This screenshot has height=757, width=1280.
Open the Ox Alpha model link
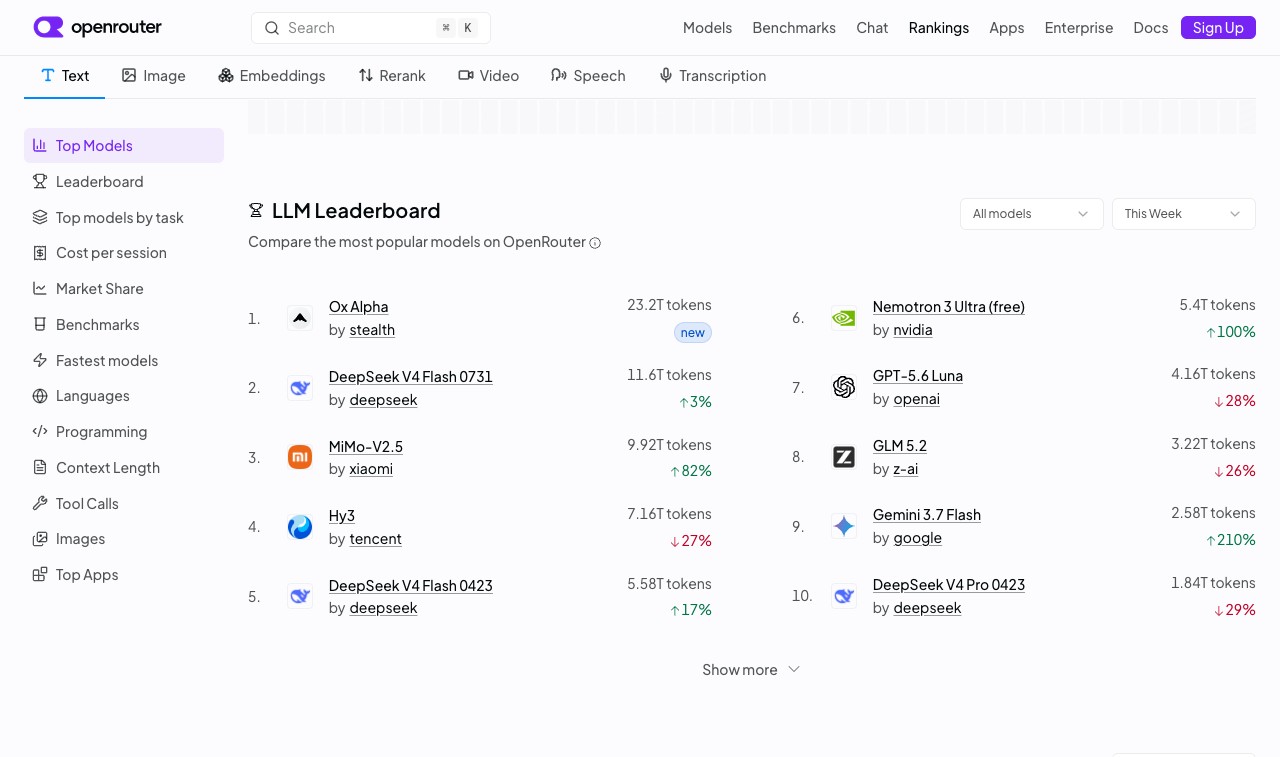(x=358, y=307)
